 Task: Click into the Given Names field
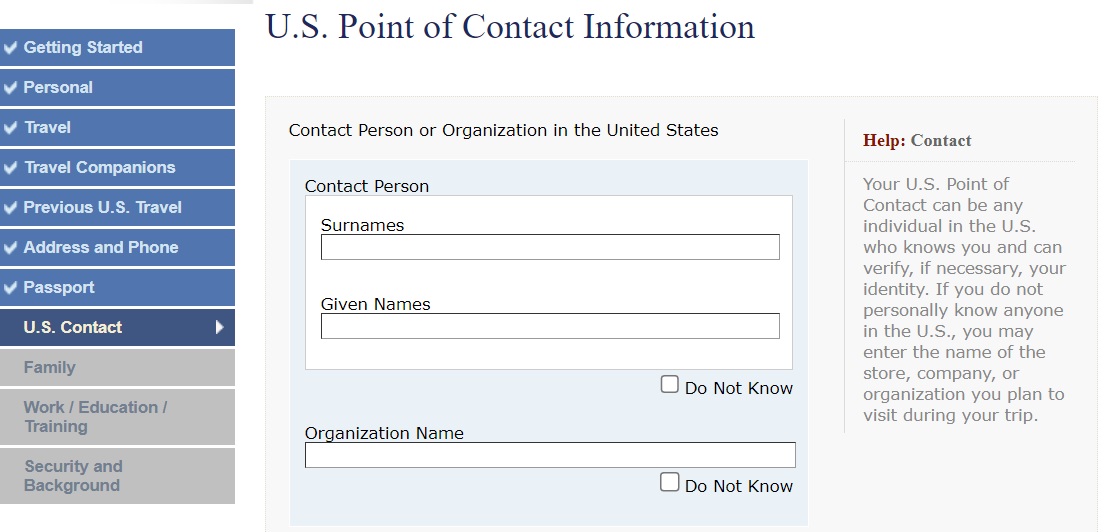[550, 326]
